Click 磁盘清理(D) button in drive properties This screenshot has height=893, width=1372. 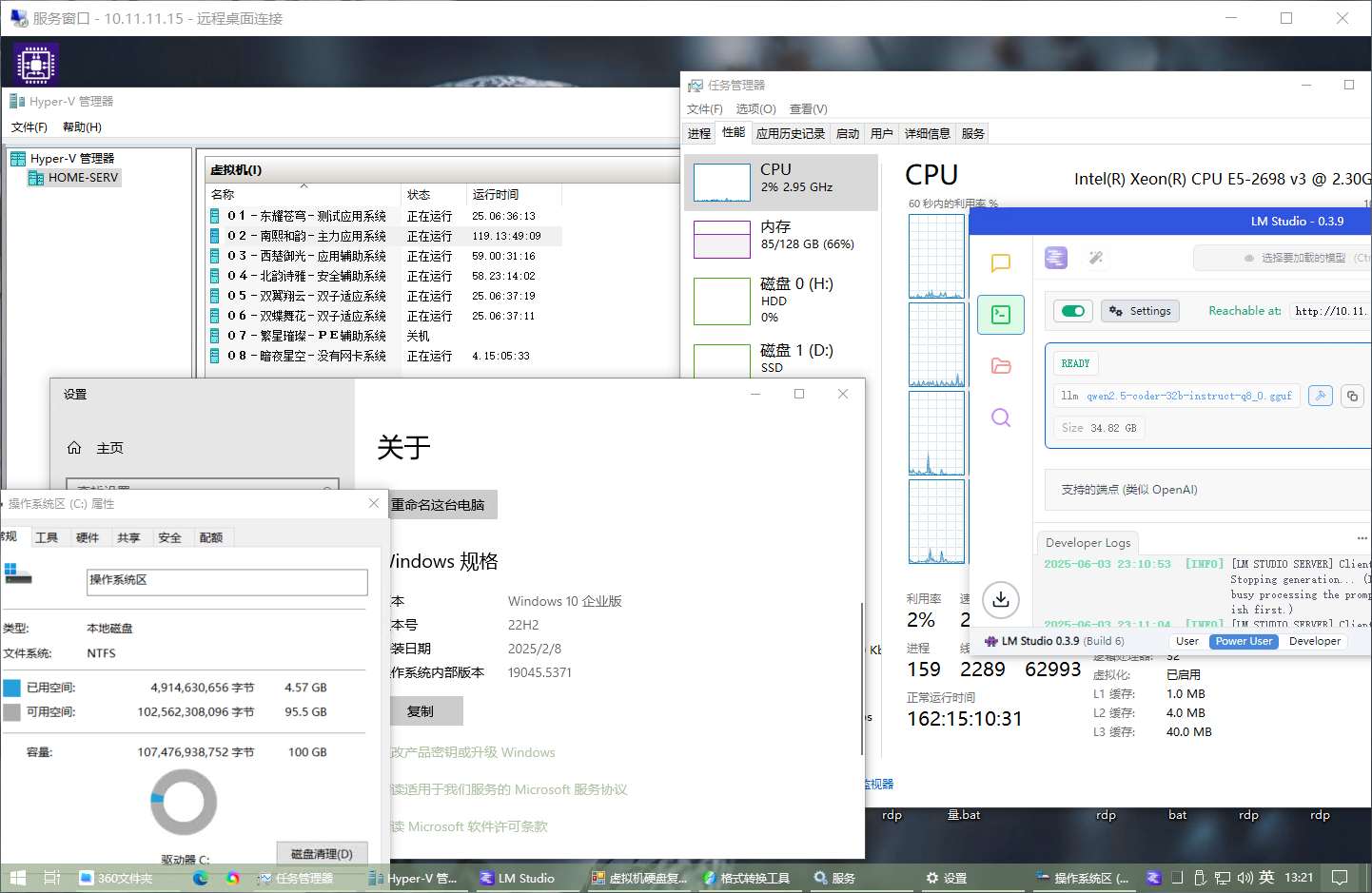(x=322, y=854)
